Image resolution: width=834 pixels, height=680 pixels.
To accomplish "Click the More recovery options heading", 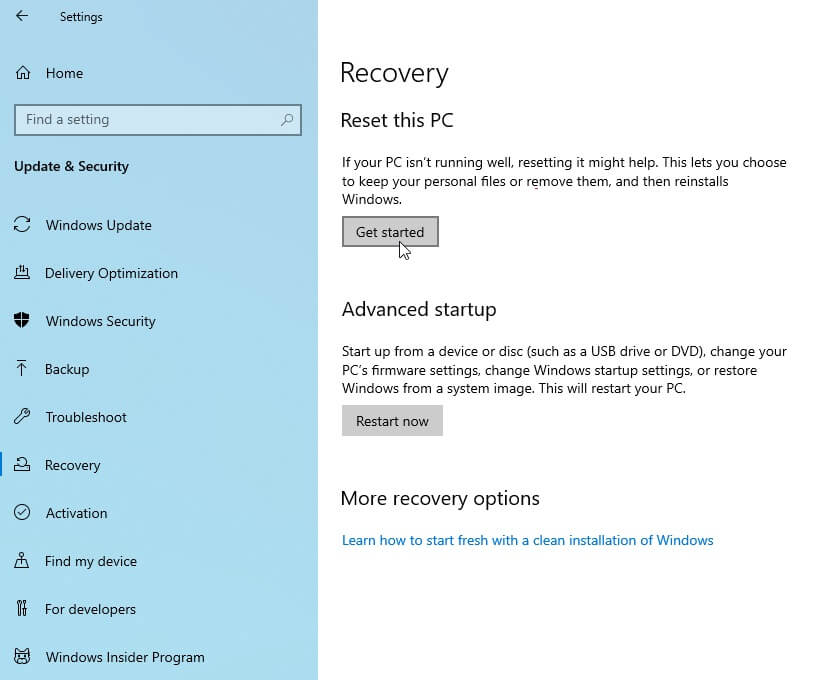I will 440,499.
